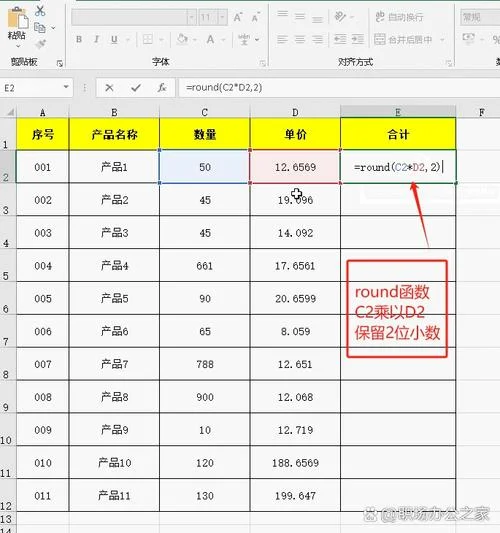The image size is (500, 533).
Task: Expand the Copy options dropdown arrow
Action: point(53,28)
